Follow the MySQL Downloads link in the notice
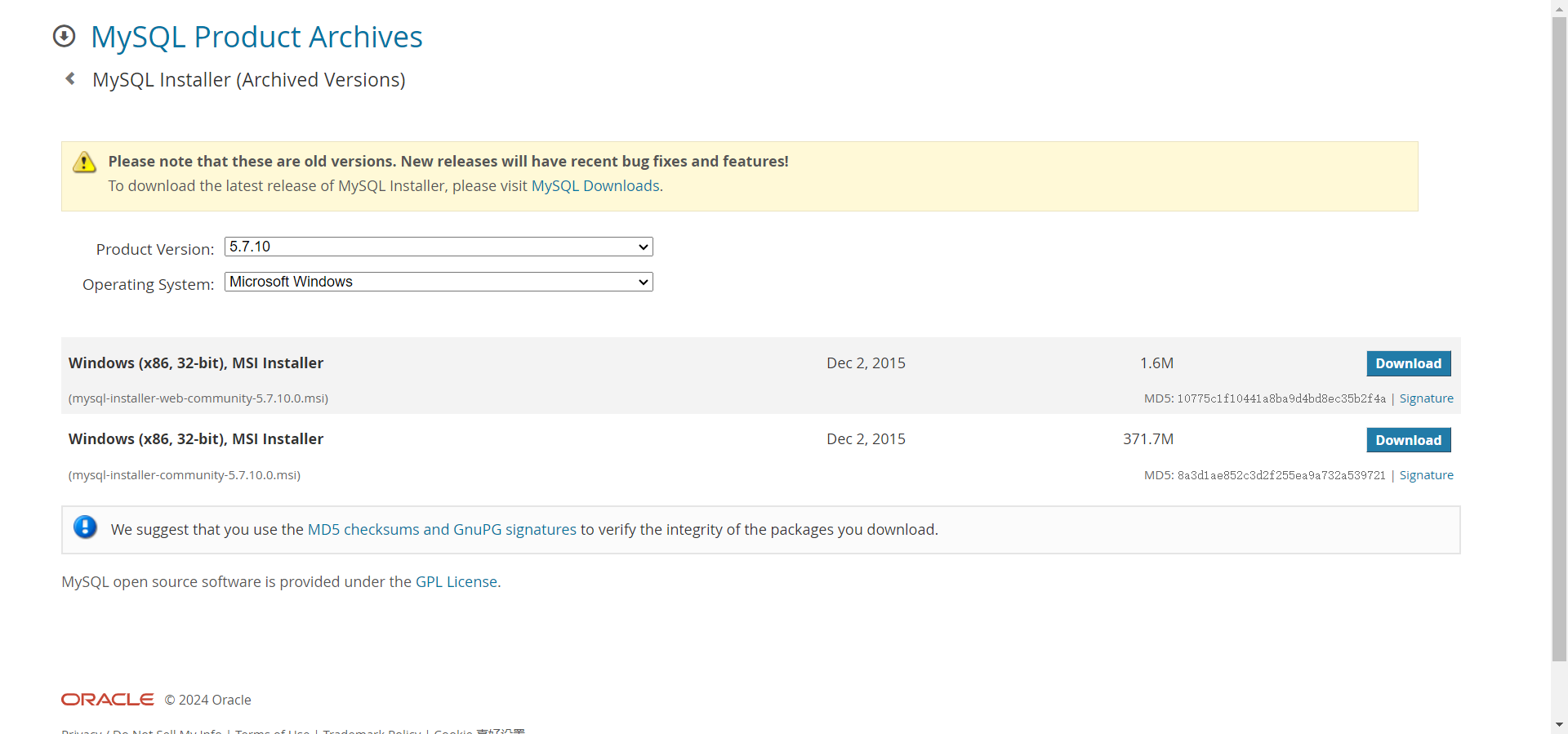Image resolution: width=1568 pixels, height=734 pixels. 595,186
